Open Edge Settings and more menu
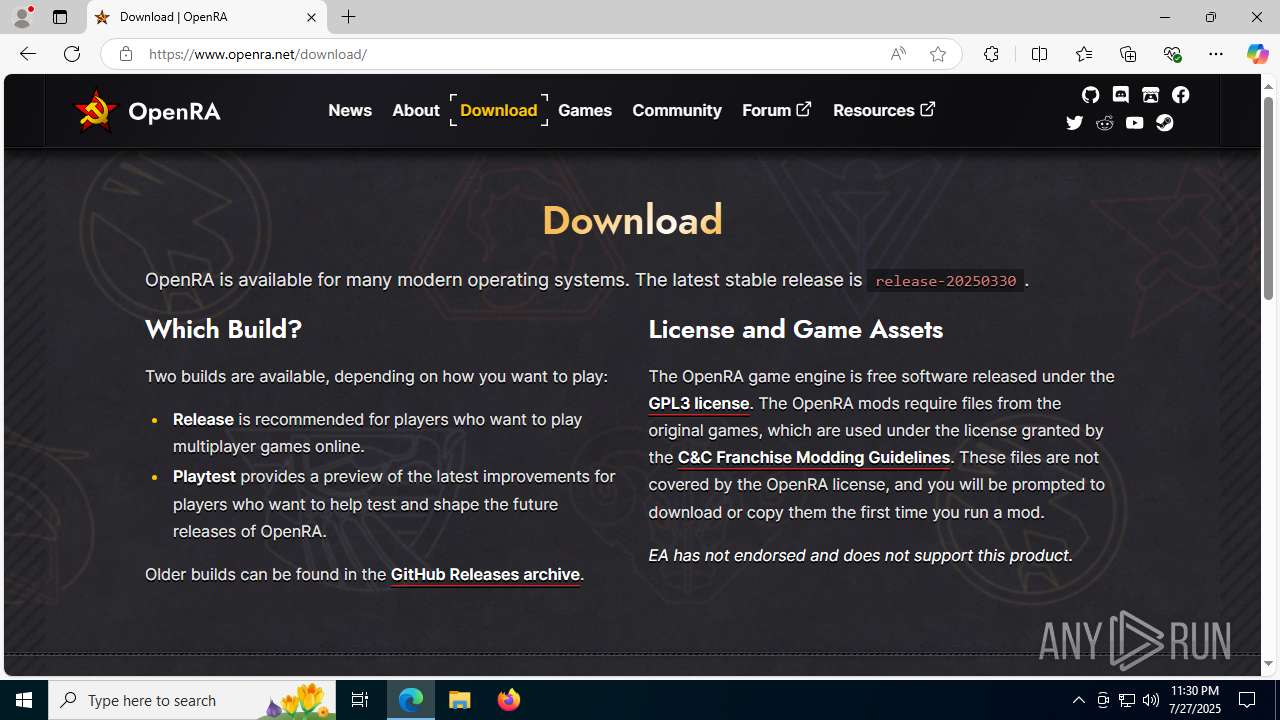This screenshot has height=720, width=1280. coord(1215,54)
